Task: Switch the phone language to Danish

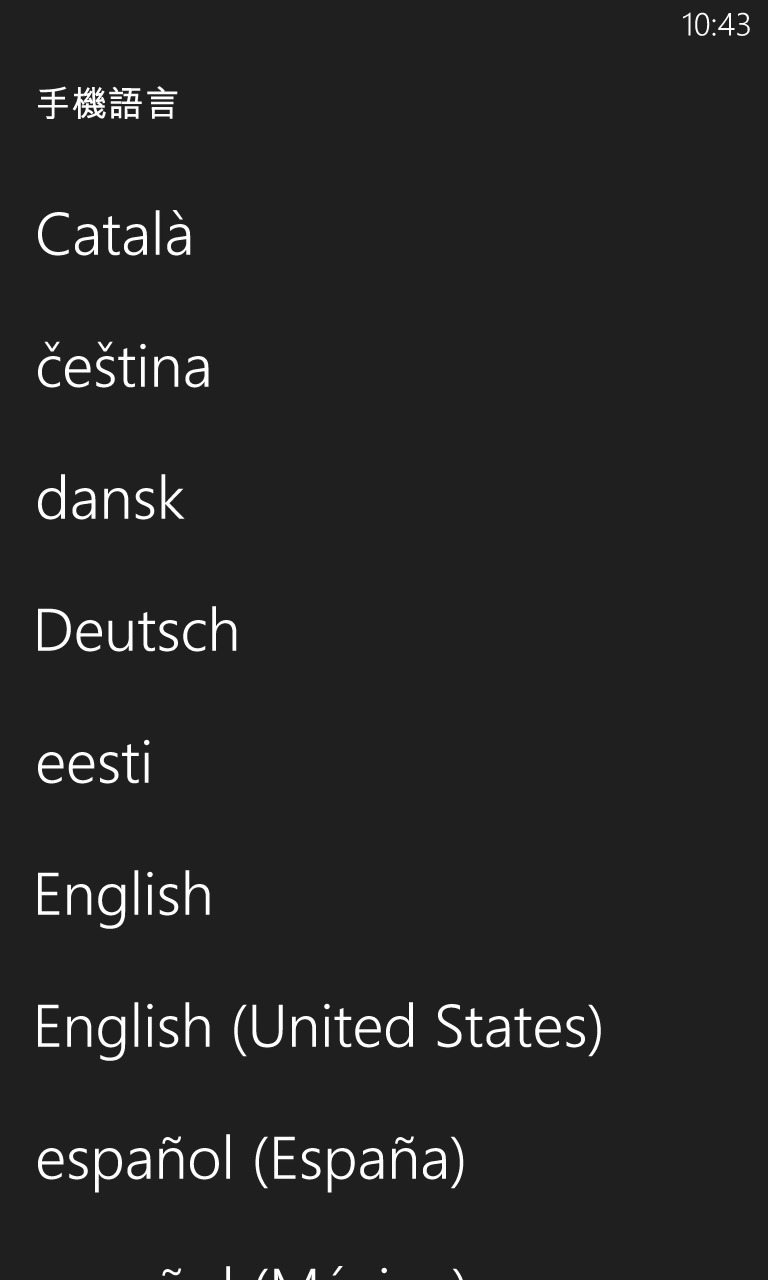Action: click(110, 499)
